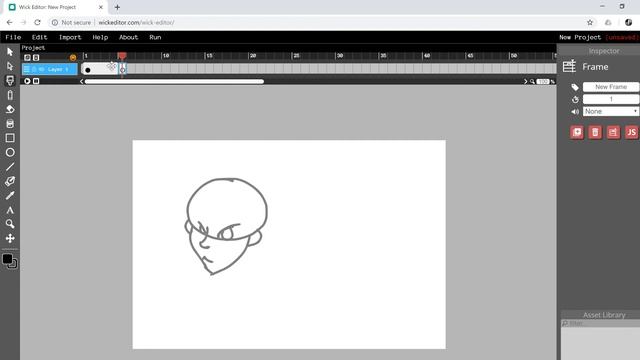Click the frame name tag icon
The height and width of the screenshot is (360, 640).
pyautogui.click(x=575, y=87)
